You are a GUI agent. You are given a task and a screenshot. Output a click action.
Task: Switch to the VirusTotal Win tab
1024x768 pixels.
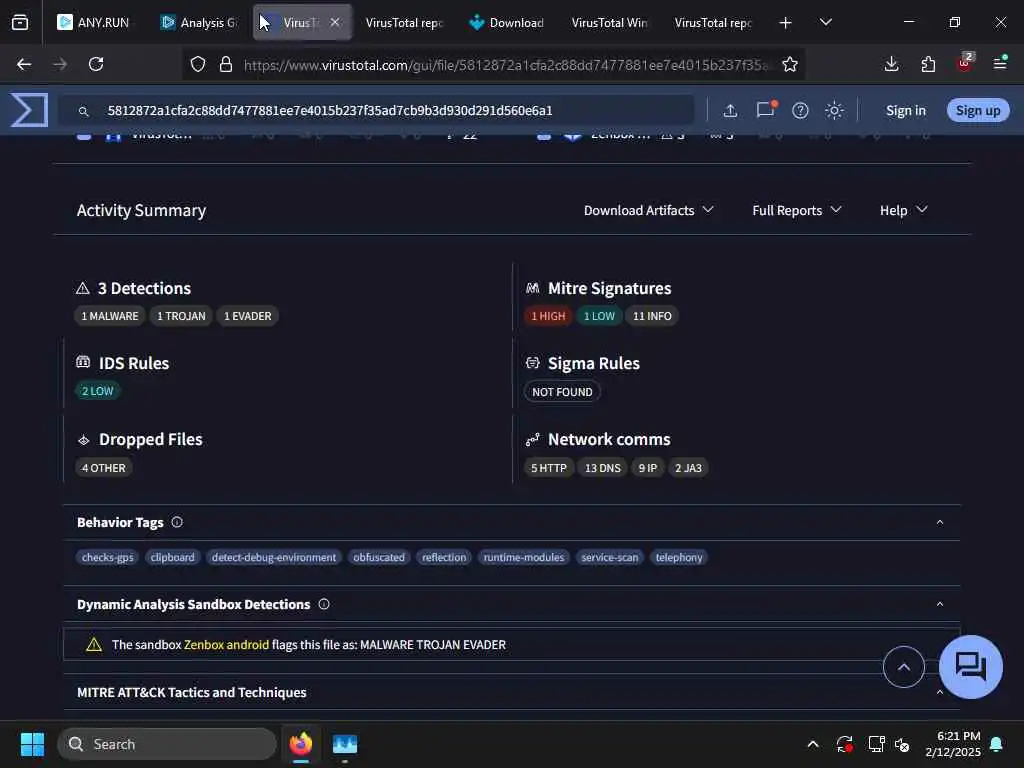point(610,23)
